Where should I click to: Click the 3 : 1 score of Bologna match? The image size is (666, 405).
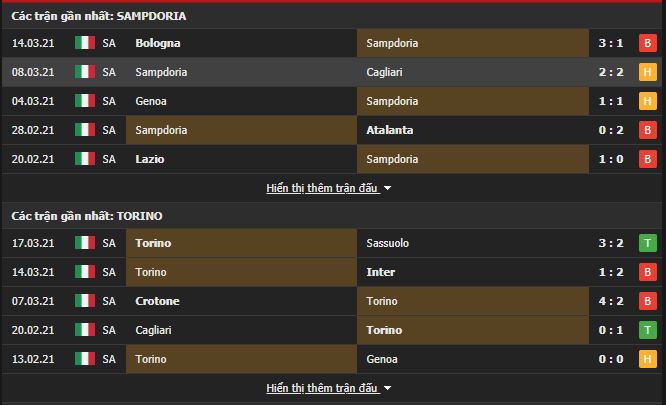tap(611, 43)
